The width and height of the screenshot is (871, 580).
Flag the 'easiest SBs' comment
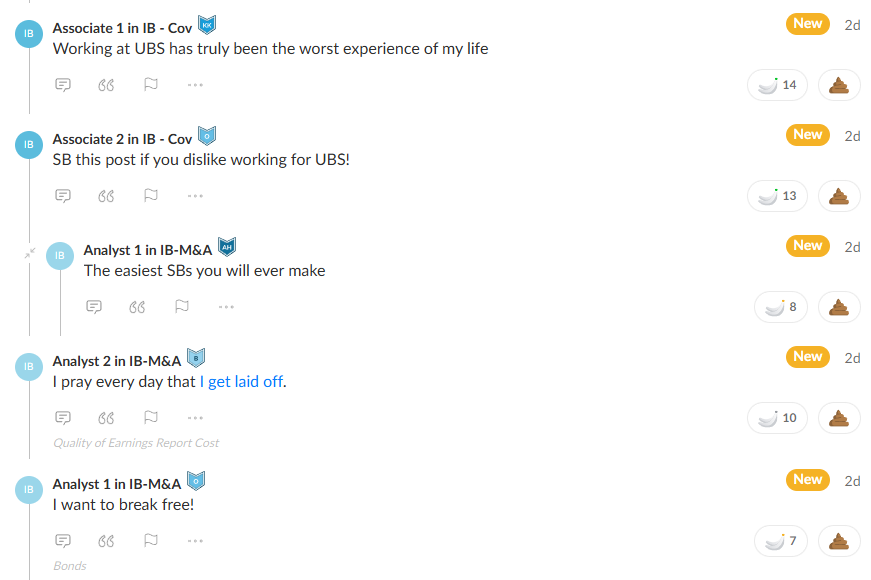coord(182,306)
